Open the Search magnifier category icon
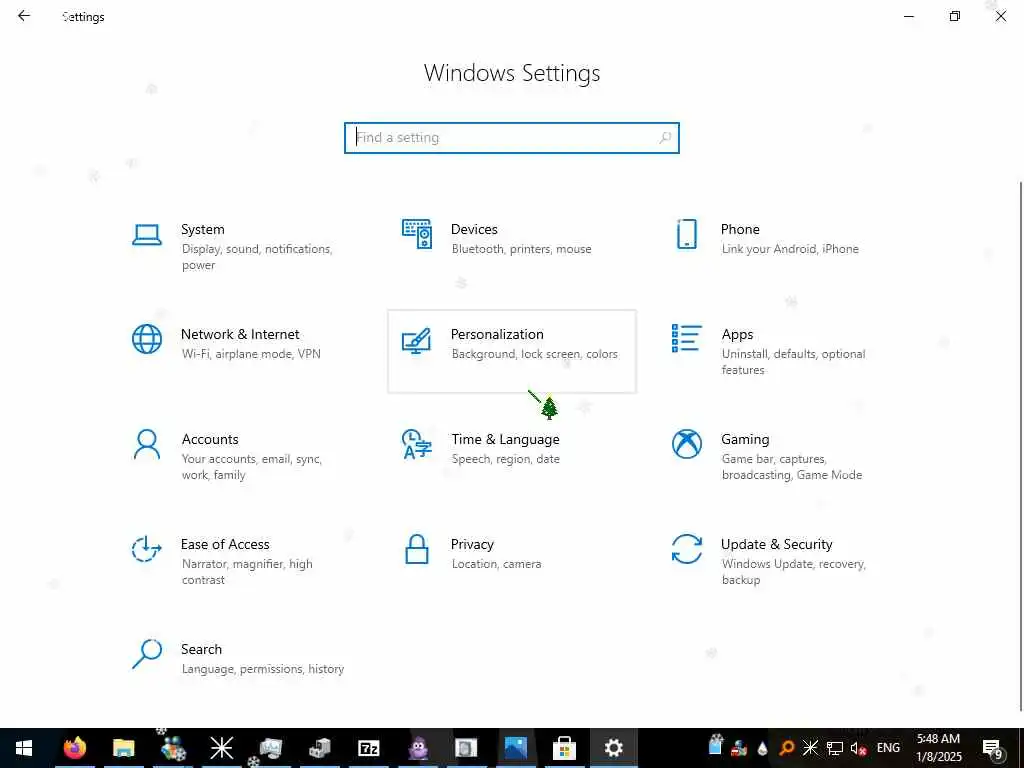 click(x=147, y=654)
